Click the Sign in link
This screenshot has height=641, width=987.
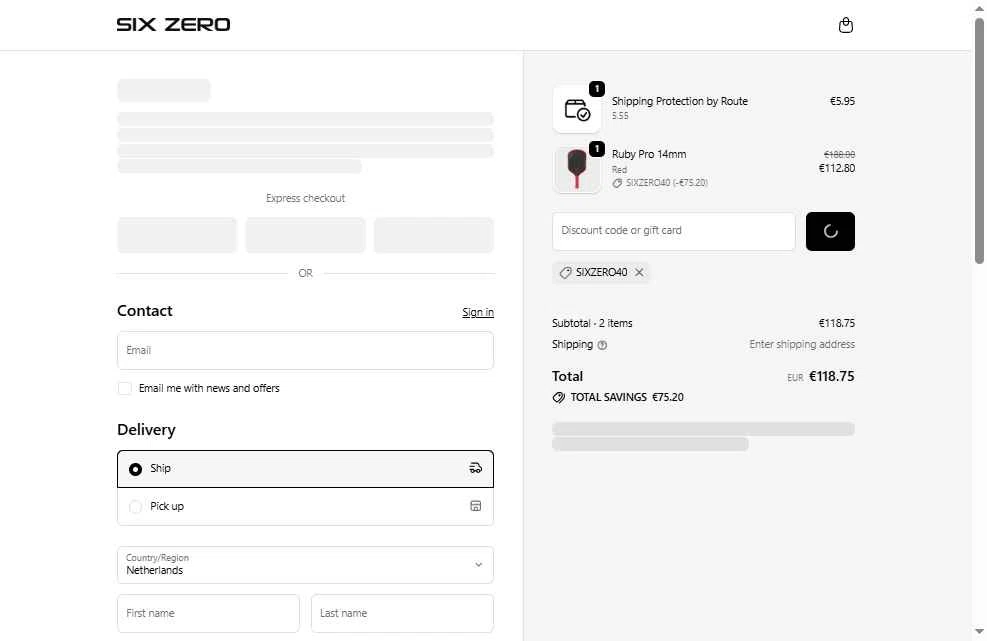[478, 312]
